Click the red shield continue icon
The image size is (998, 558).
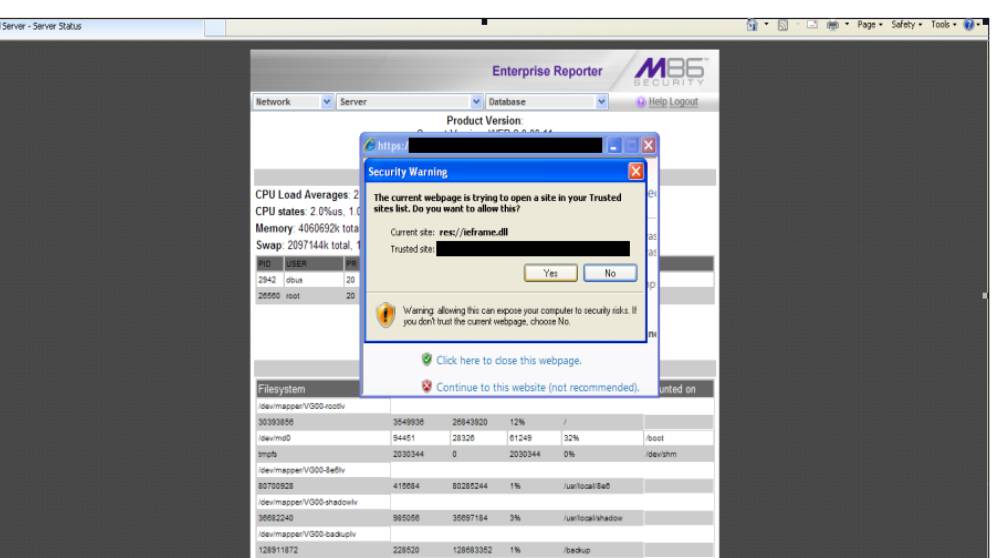[426, 387]
